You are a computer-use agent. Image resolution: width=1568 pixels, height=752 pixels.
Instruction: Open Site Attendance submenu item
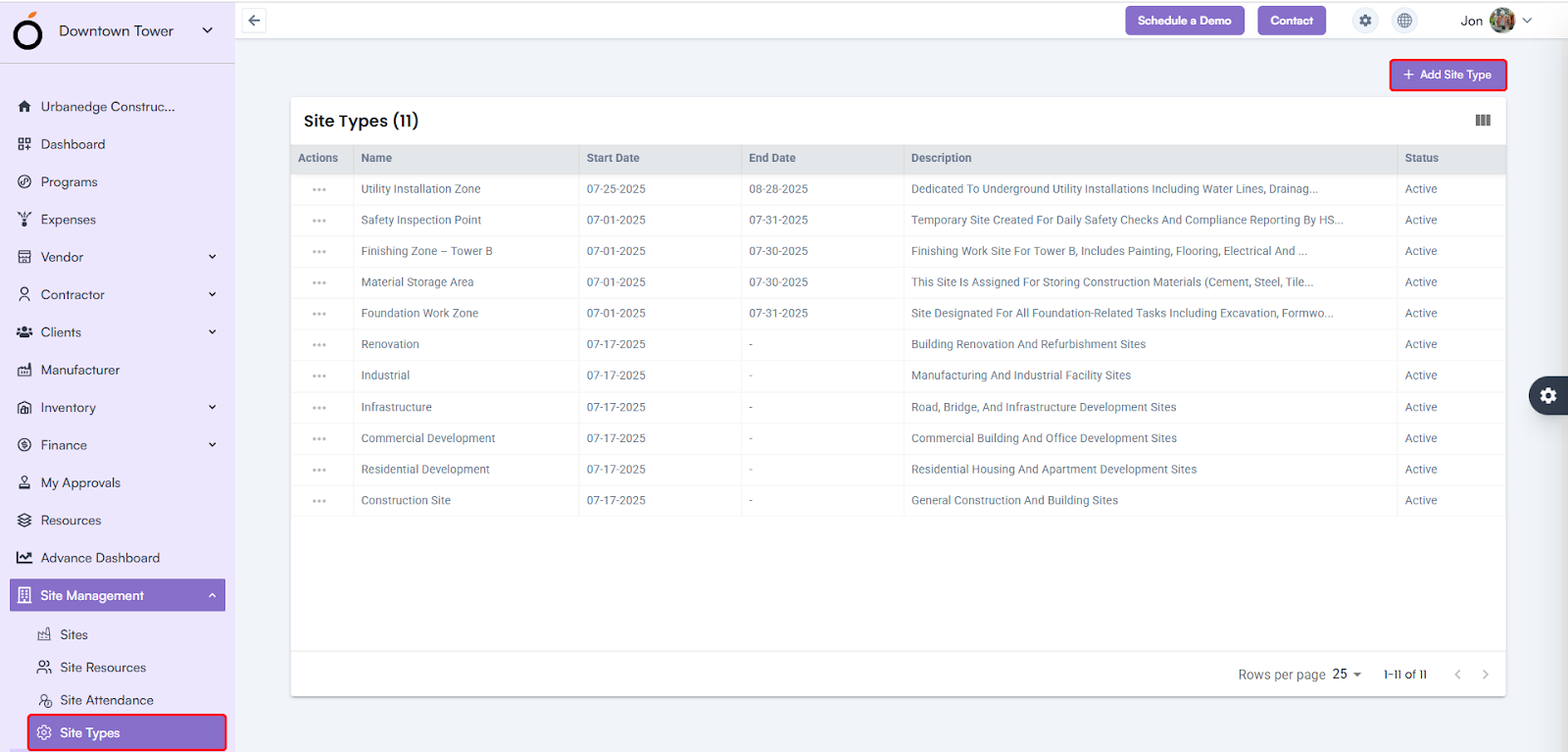(106, 700)
